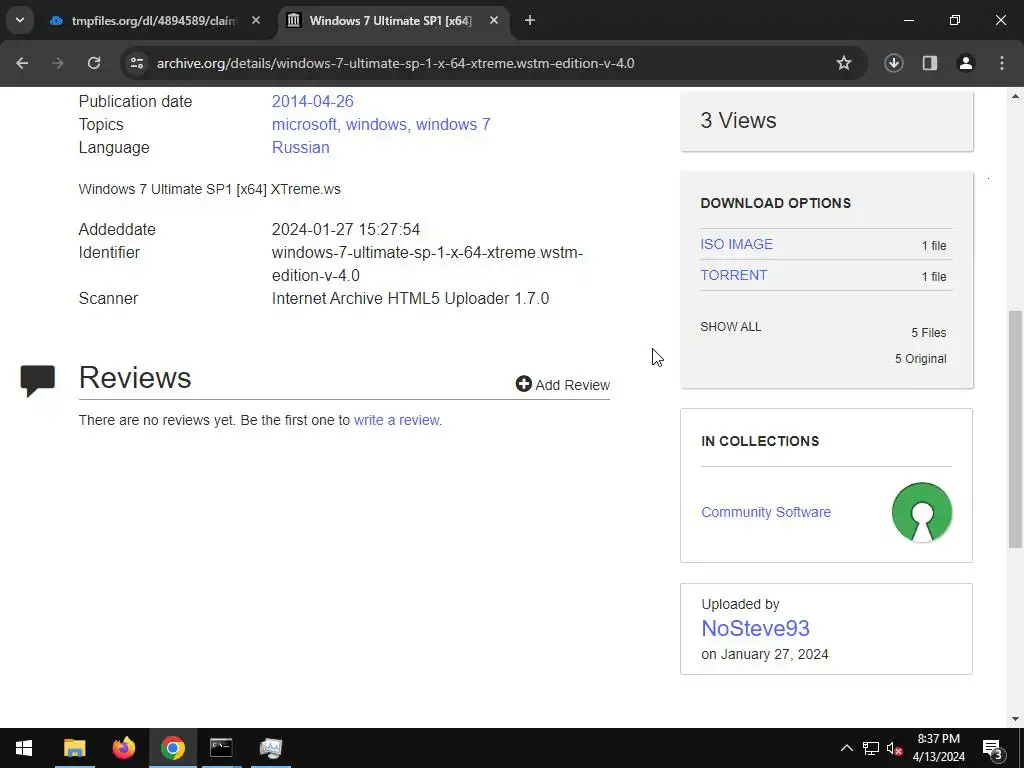Click the 5 Original count
The image size is (1024, 768).
point(920,359)
